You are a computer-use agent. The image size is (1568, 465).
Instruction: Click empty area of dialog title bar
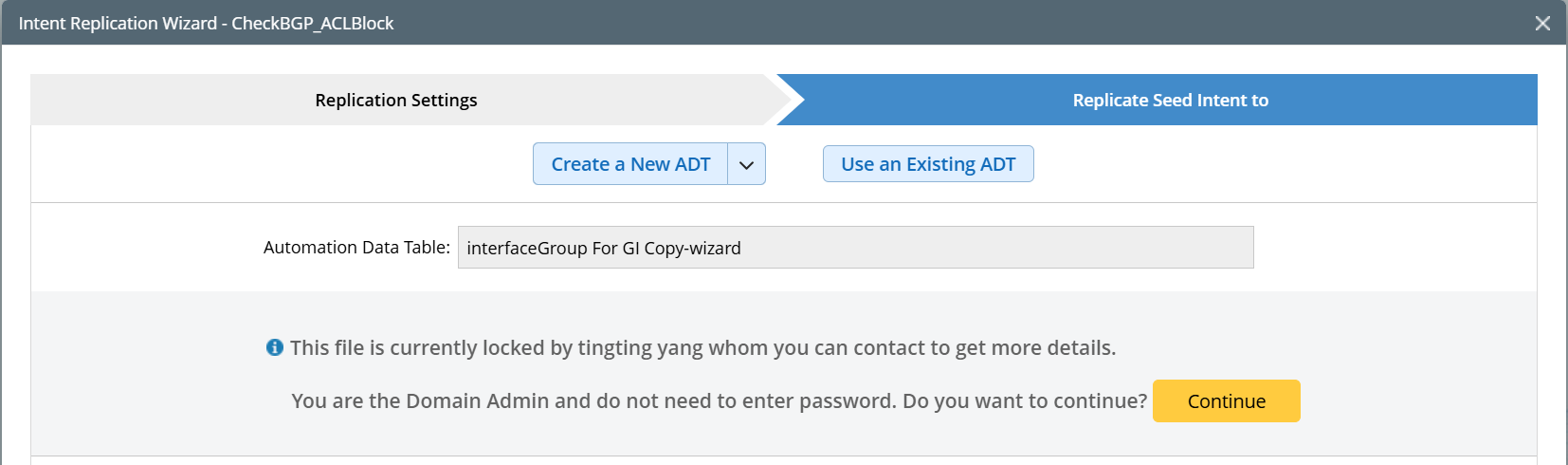point(948,23)
